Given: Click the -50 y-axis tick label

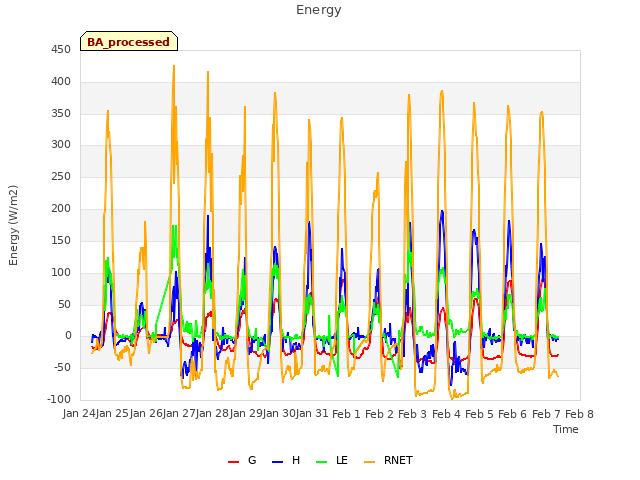Looking at the screenshot, I should coord(62,367).
